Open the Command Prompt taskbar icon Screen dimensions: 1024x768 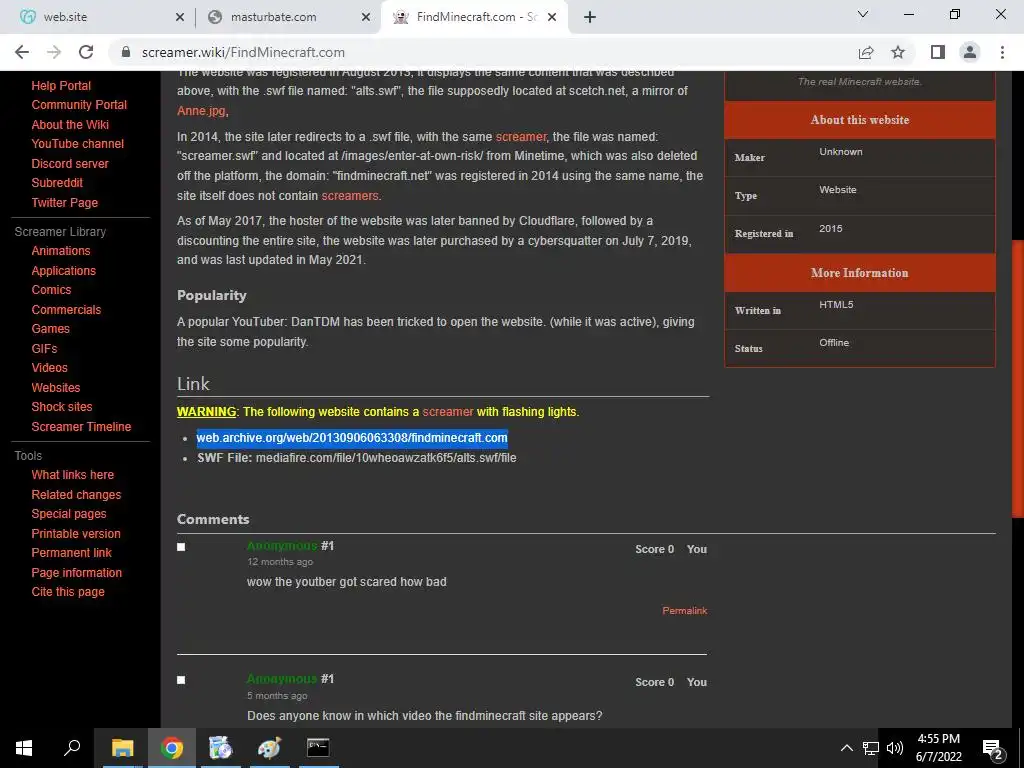point(318,748)
